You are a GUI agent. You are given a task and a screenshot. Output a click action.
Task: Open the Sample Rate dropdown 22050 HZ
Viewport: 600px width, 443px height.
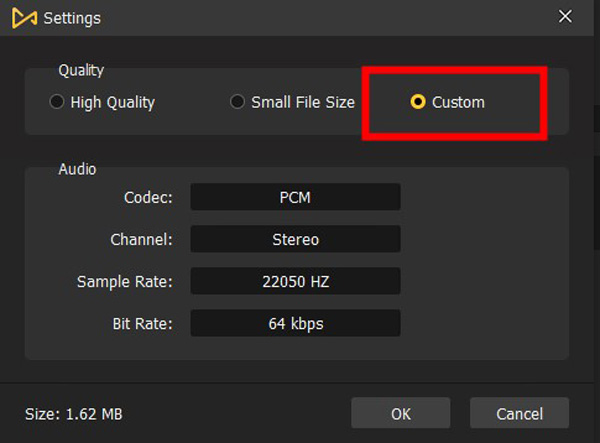tap(295, 281)
